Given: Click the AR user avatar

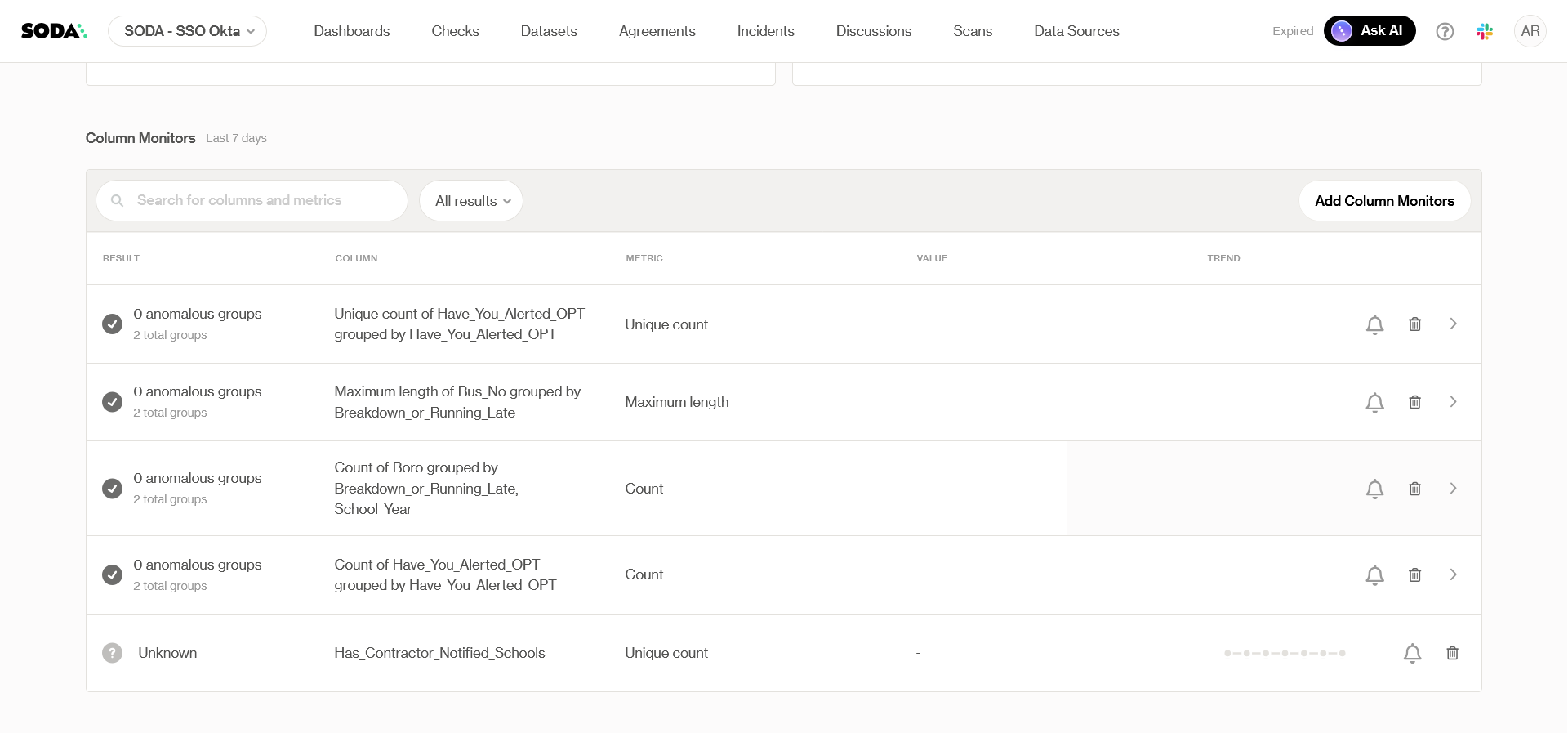Looking at the screenshot, I should [x=1530, y=31].
